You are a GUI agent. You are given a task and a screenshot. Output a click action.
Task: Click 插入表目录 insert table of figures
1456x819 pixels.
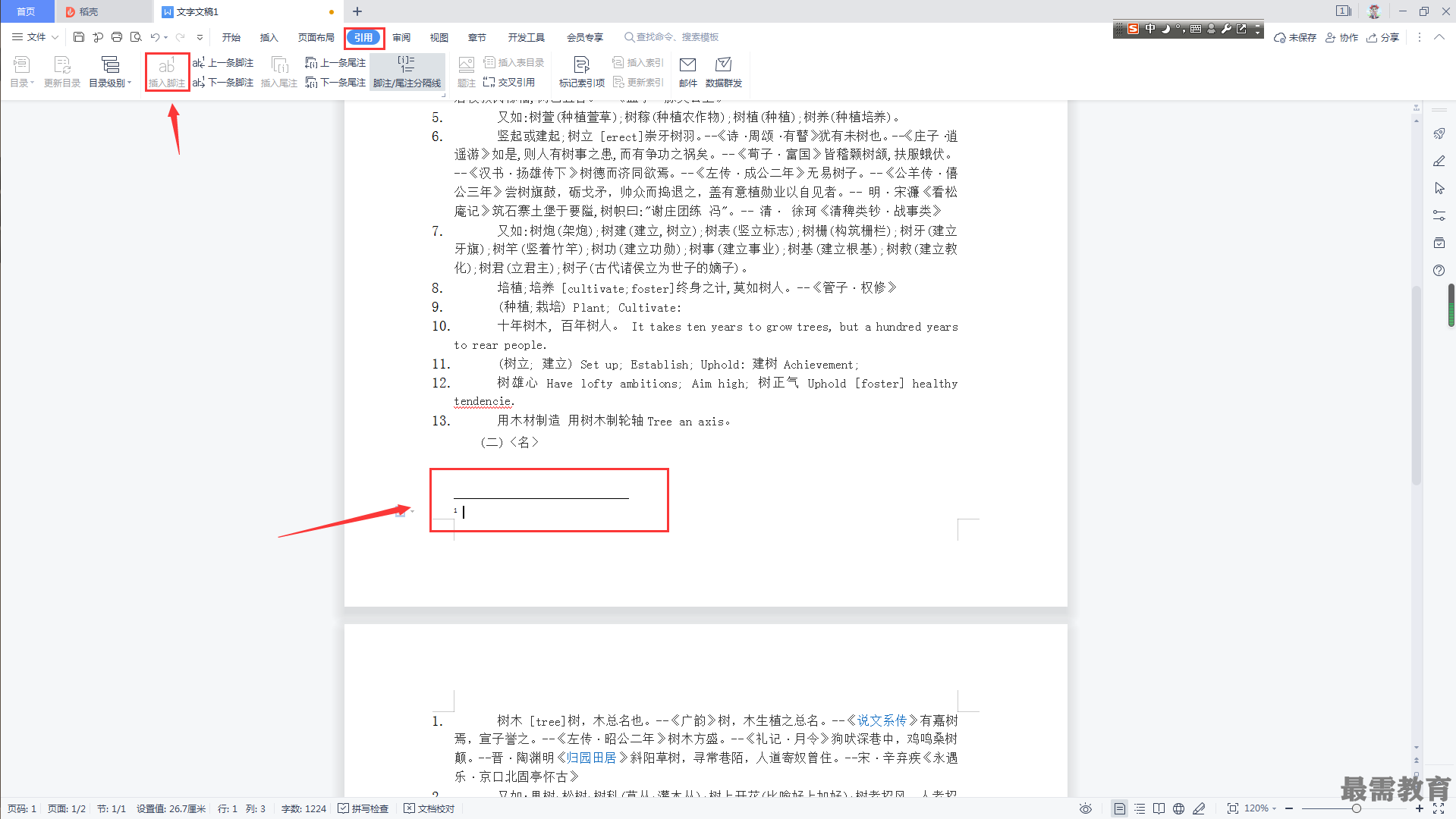point(514,63)
